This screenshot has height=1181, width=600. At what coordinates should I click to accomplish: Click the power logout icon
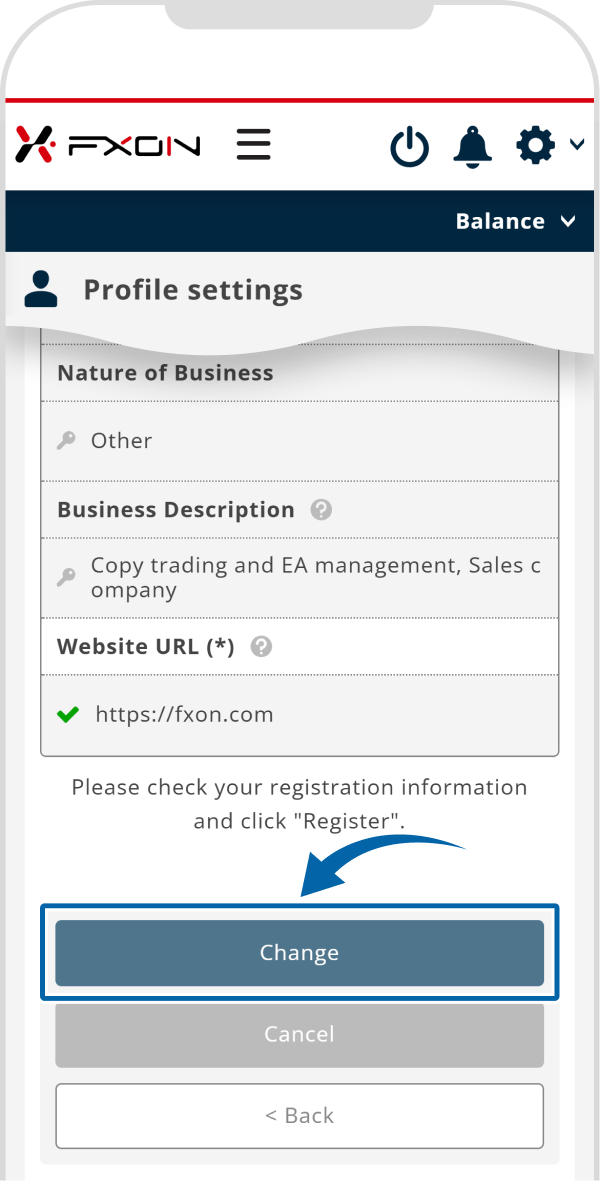point(409,147)
